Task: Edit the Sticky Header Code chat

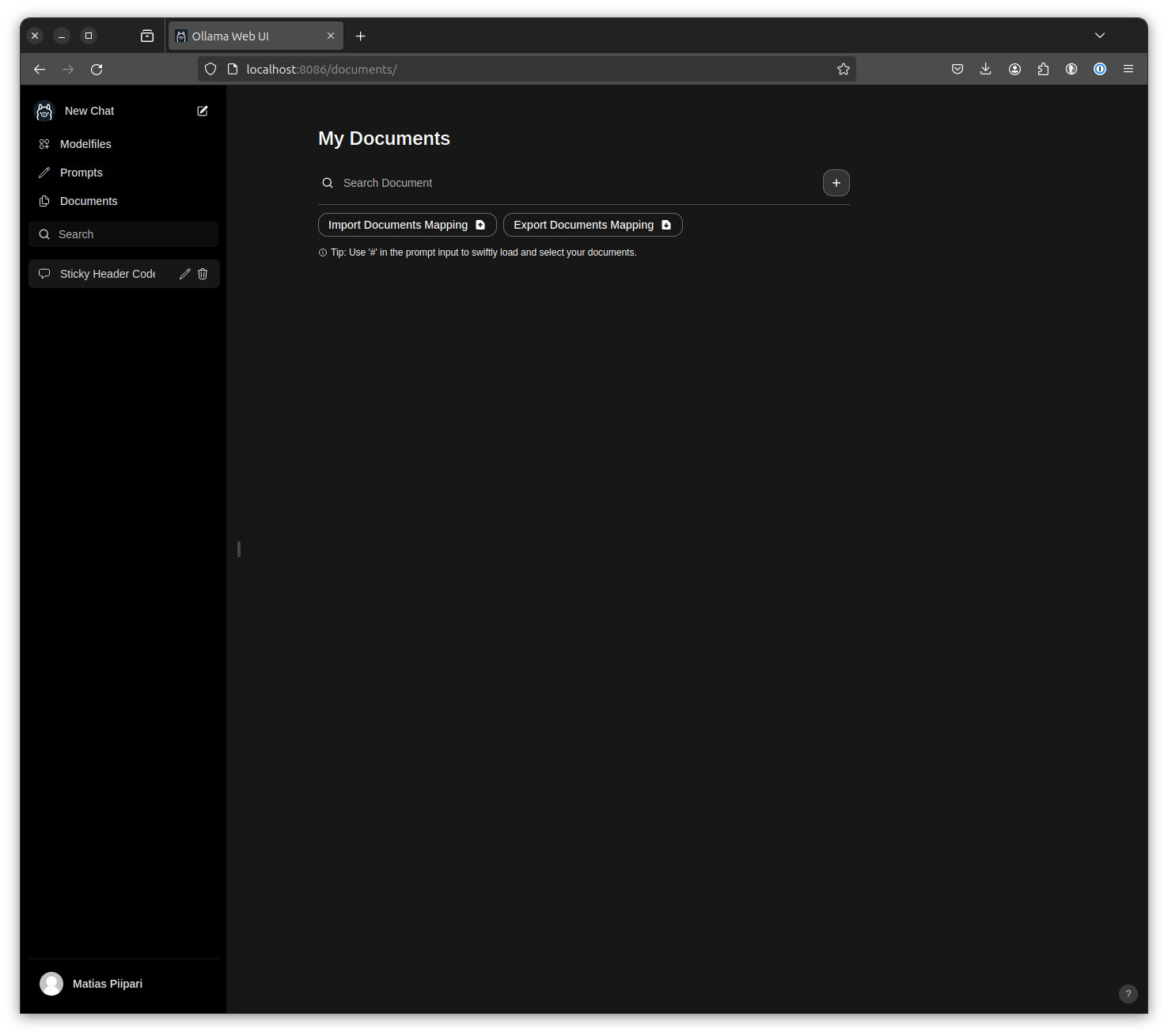Action: pyautogui.click(x=184, y=273)
